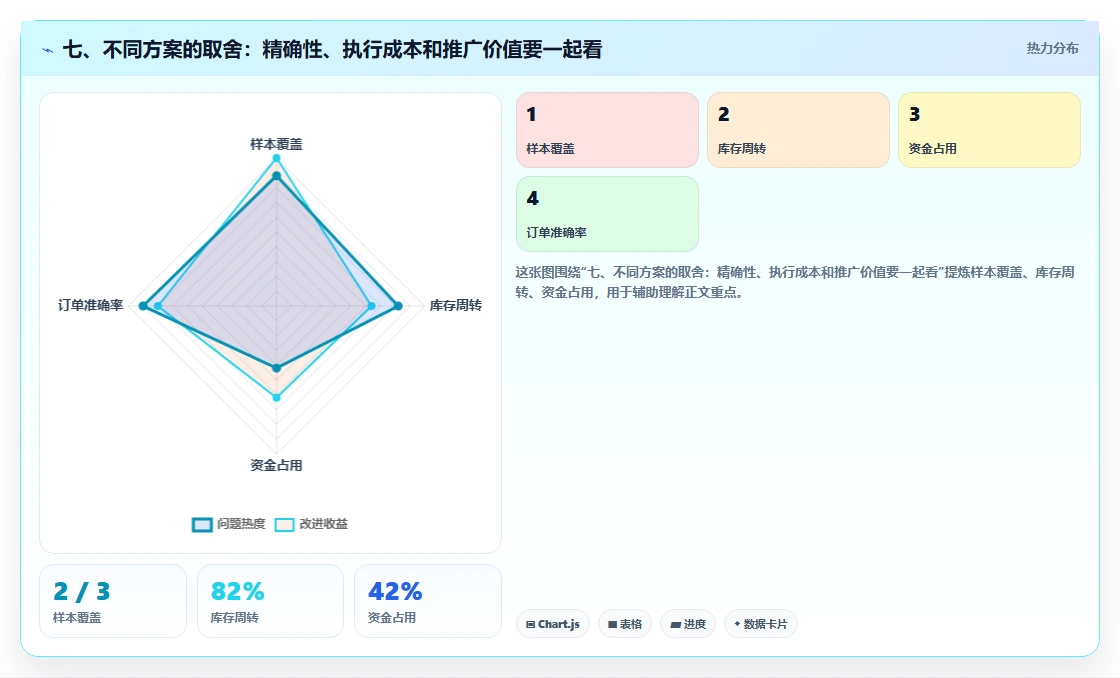Click the 进度 tag icon
The width and height of the screenshot is (1120, 678).
point(675,624)
